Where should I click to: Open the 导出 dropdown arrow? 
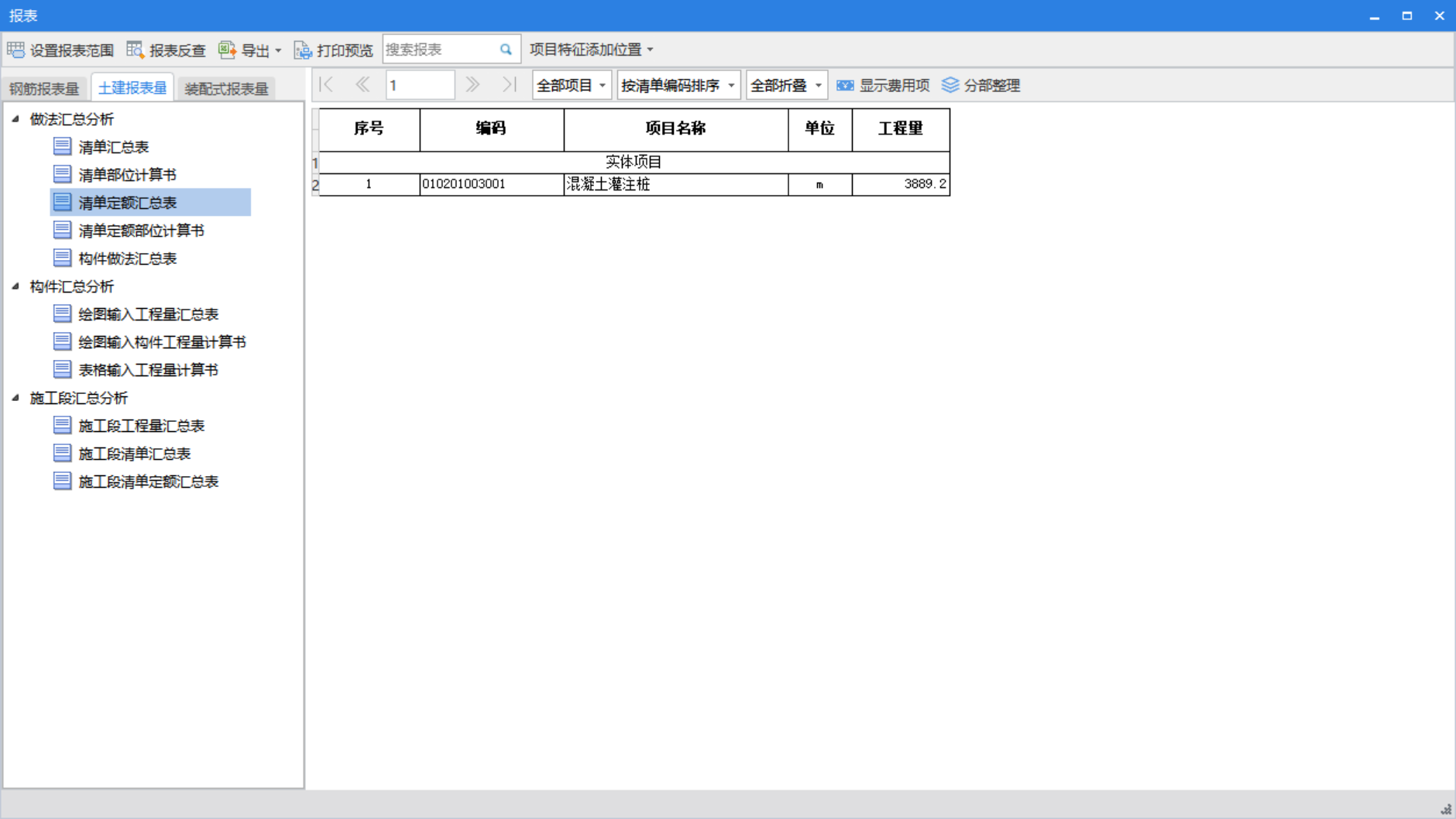[x=278, y=50]
